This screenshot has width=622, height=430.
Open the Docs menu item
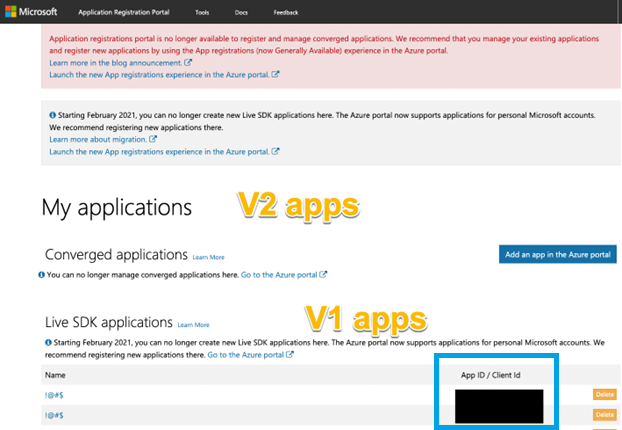241,13
